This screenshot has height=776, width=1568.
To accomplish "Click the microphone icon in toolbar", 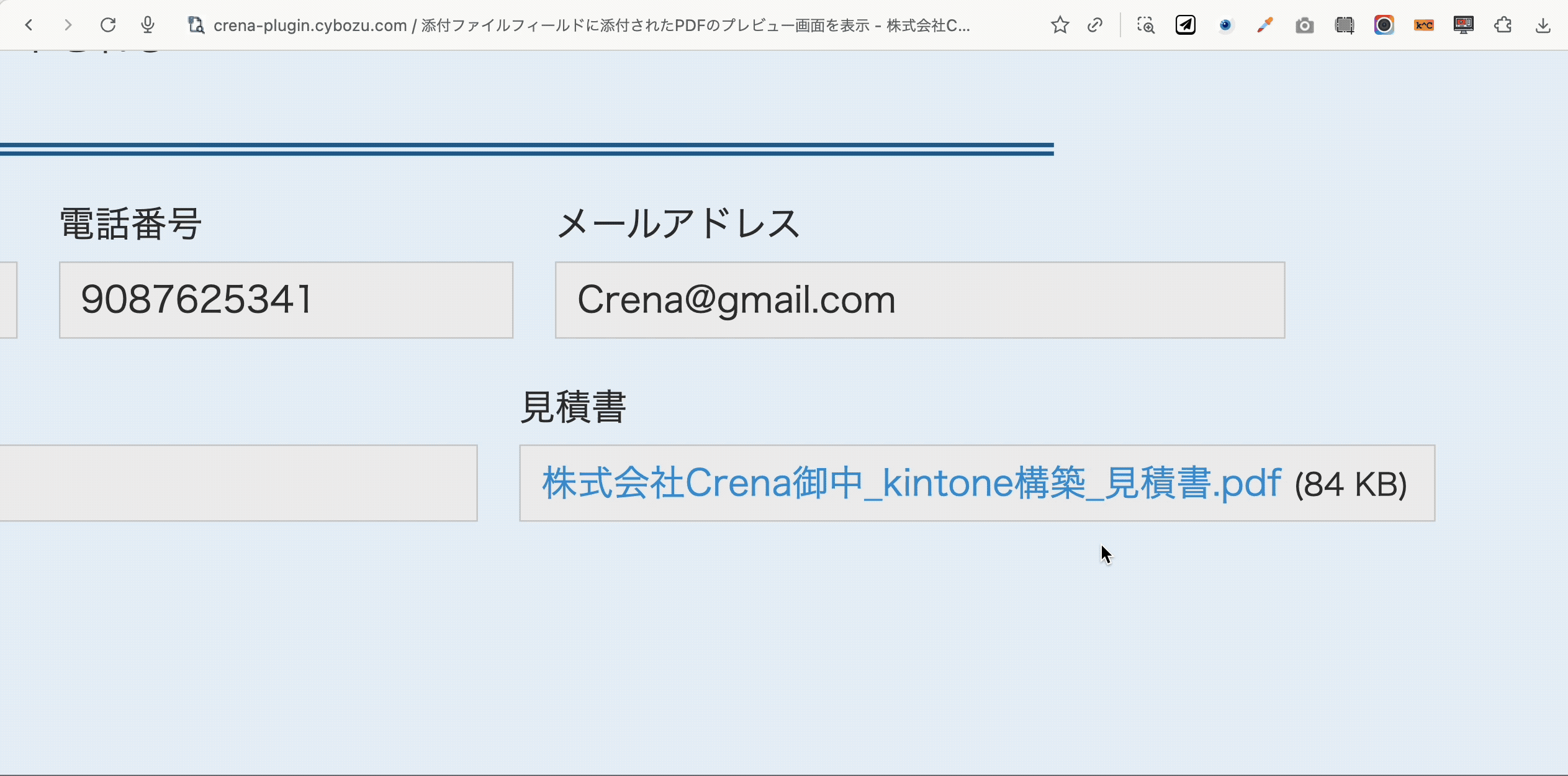I will (148, 25).
